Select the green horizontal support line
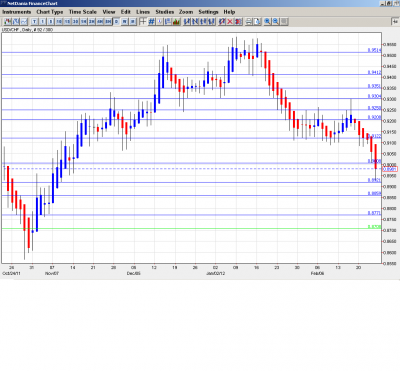 click(x=192, y=229)
